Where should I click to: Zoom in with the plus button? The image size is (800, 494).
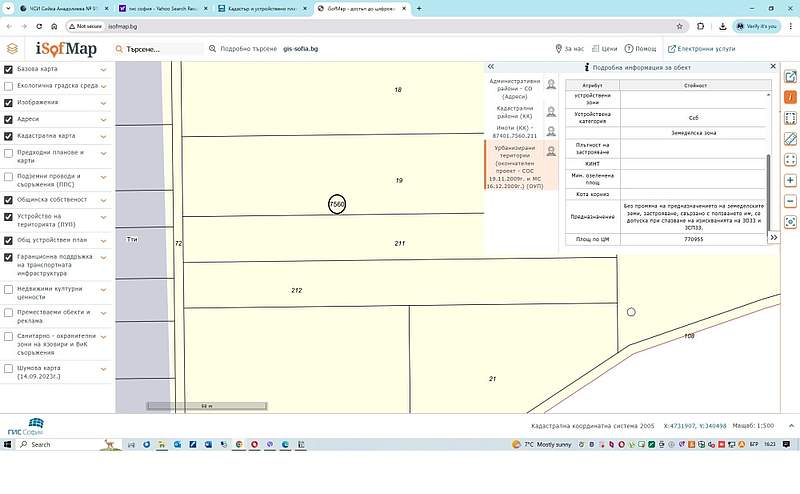click(790, 181)
